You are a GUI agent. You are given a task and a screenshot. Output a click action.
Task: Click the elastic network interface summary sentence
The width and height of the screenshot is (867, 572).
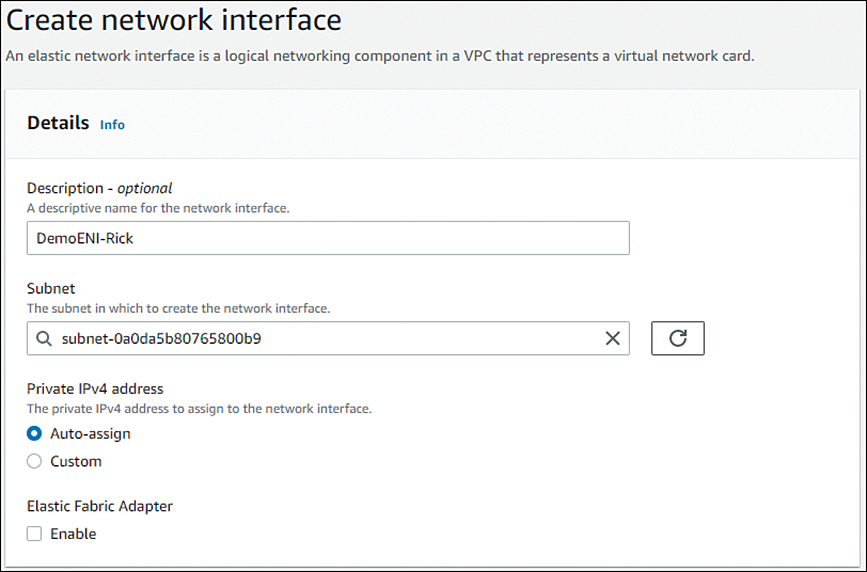pos(380,56)
